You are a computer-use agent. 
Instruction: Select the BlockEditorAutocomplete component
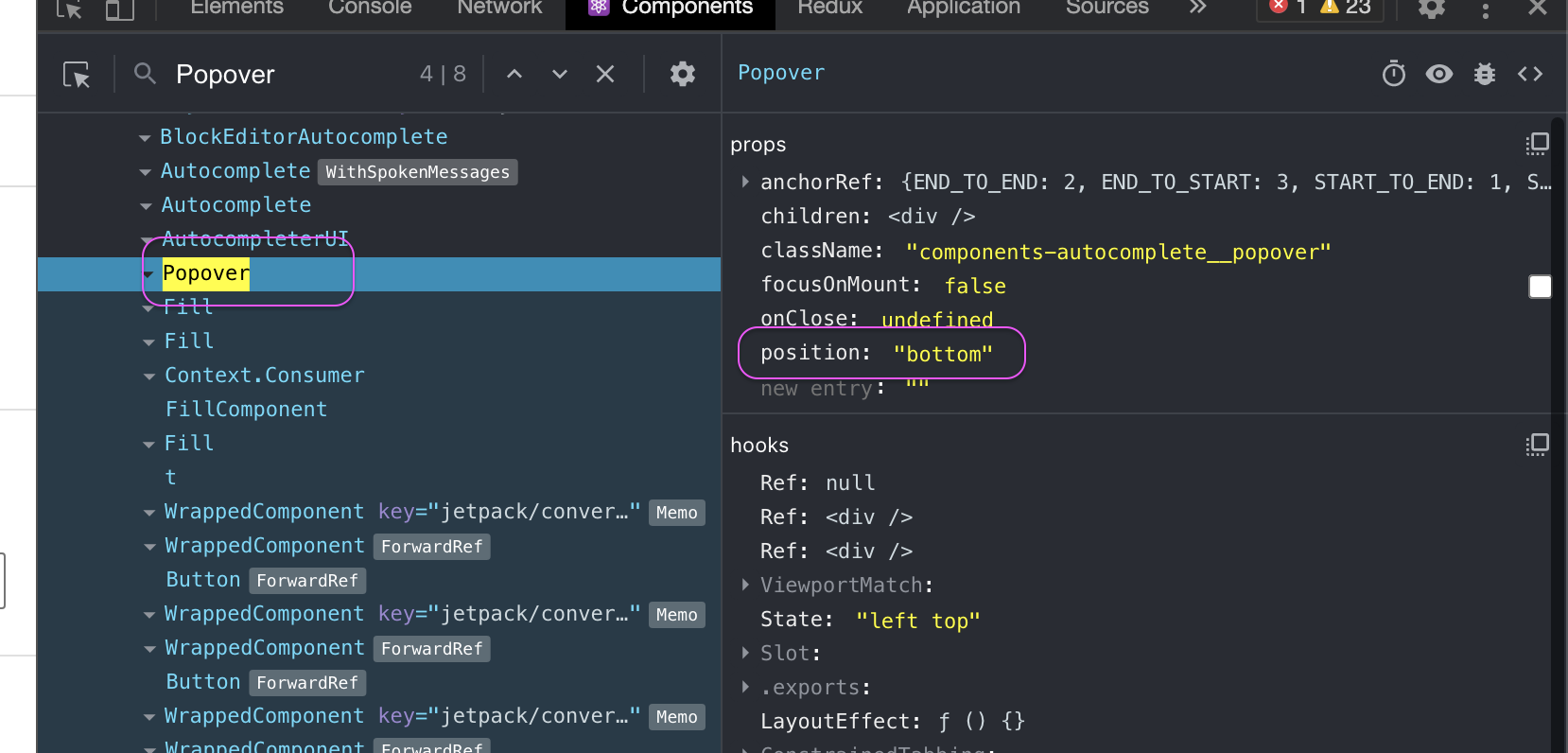[304, 137]
